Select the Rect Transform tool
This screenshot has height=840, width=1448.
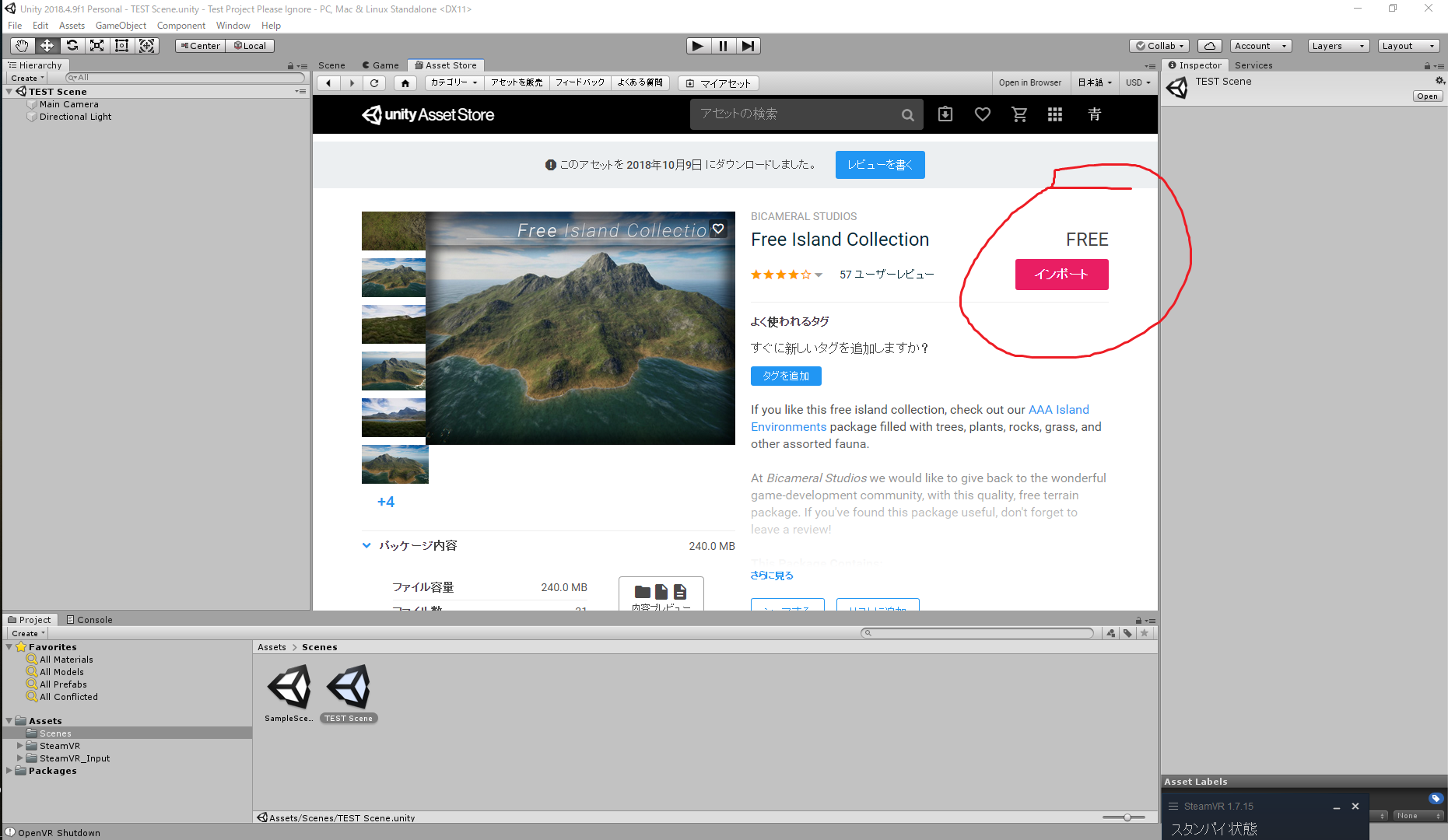pyautogui.click(x=122, y=46)
